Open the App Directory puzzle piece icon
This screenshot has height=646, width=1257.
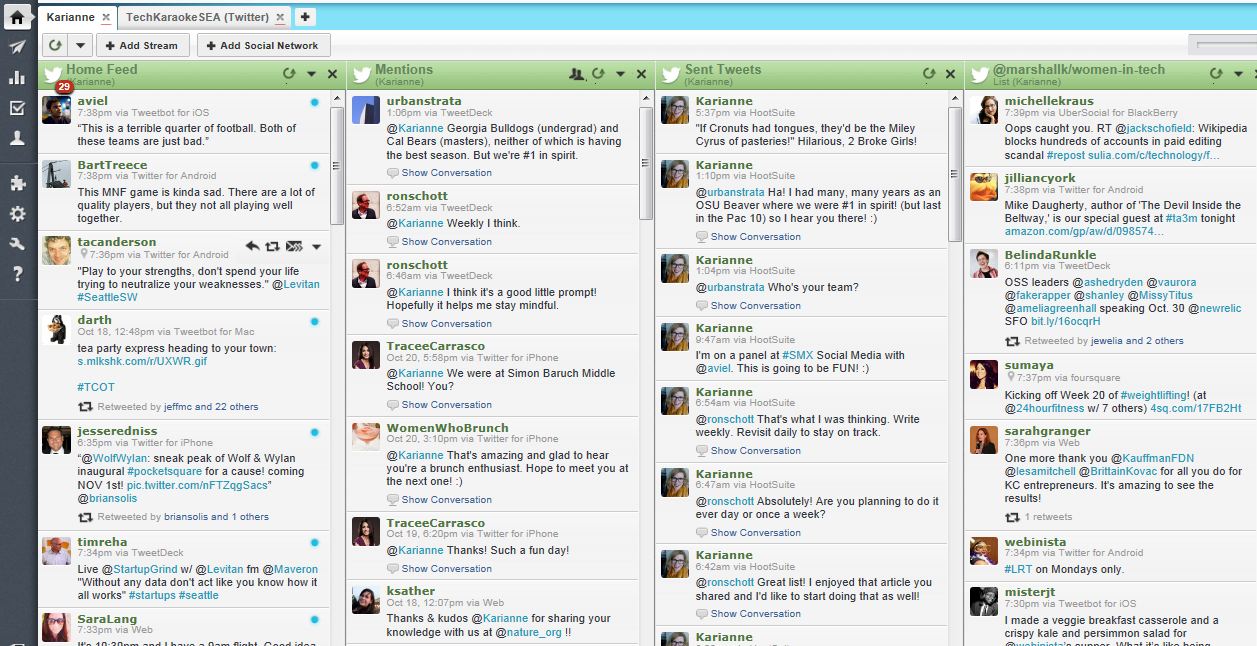[17, 183]
